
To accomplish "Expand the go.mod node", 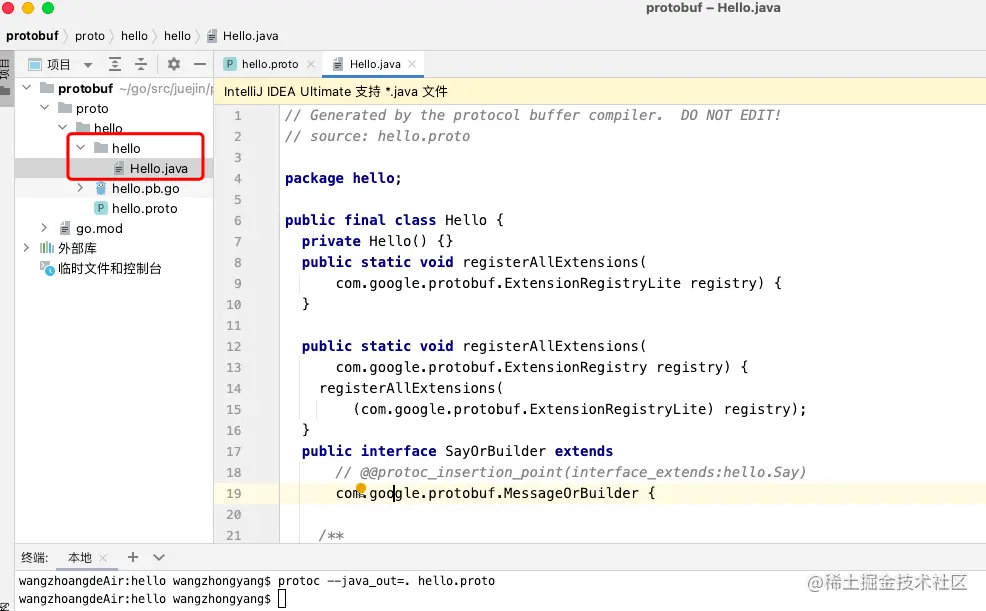I will [x=44, y=228].
